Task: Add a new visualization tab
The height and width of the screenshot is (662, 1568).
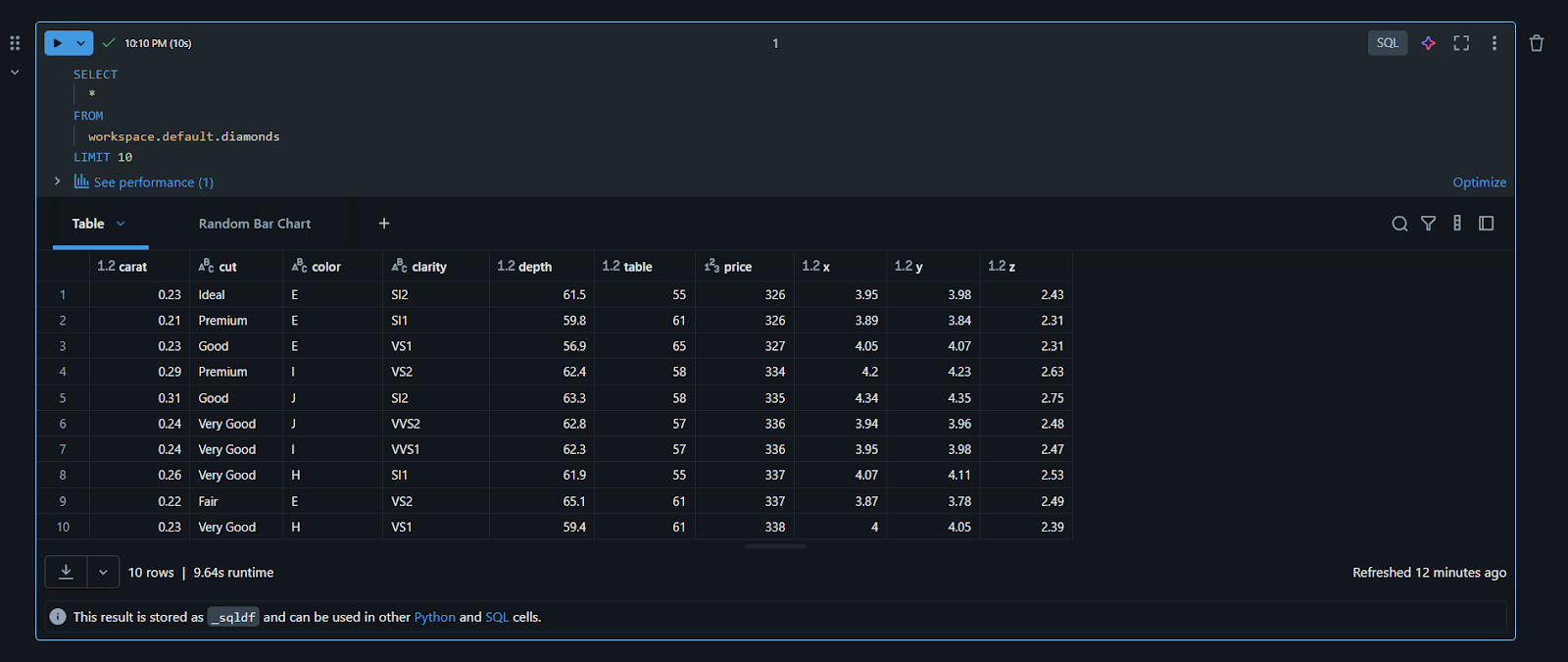Action: pos(384,224)
